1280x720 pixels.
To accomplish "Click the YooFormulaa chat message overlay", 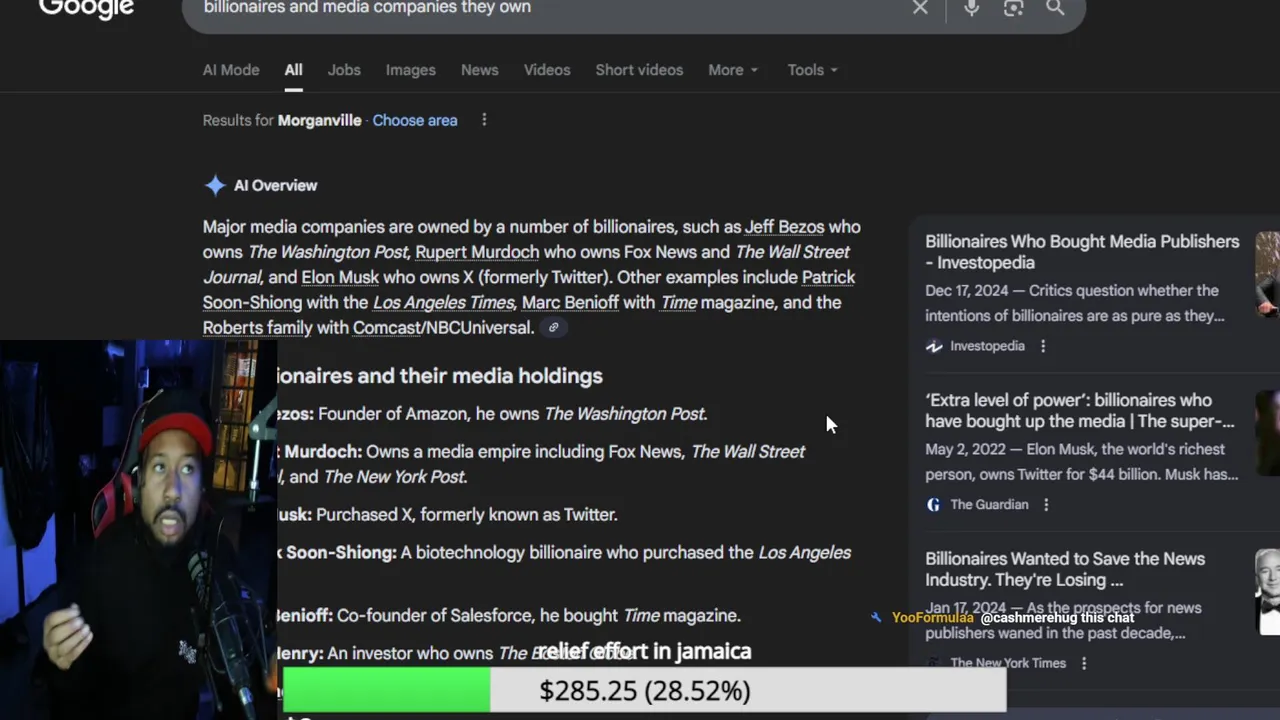I will pos(1003,618).
